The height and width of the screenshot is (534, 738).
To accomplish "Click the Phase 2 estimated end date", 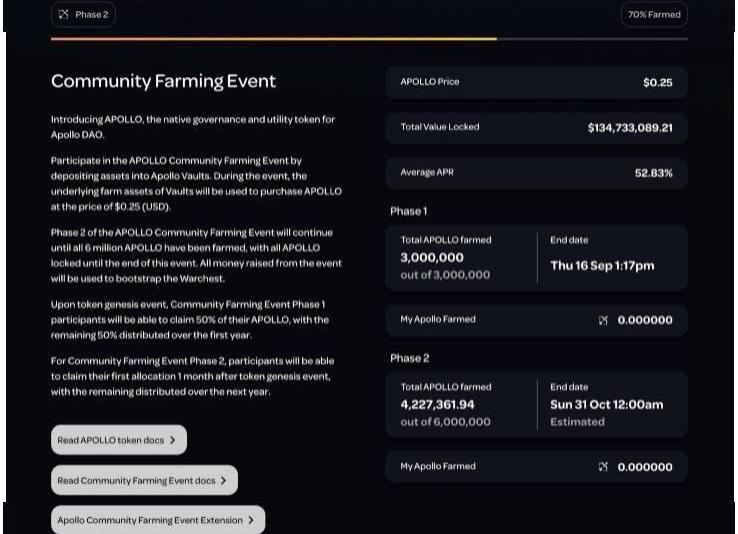I will pyautogui.click(x=606, y=405).
